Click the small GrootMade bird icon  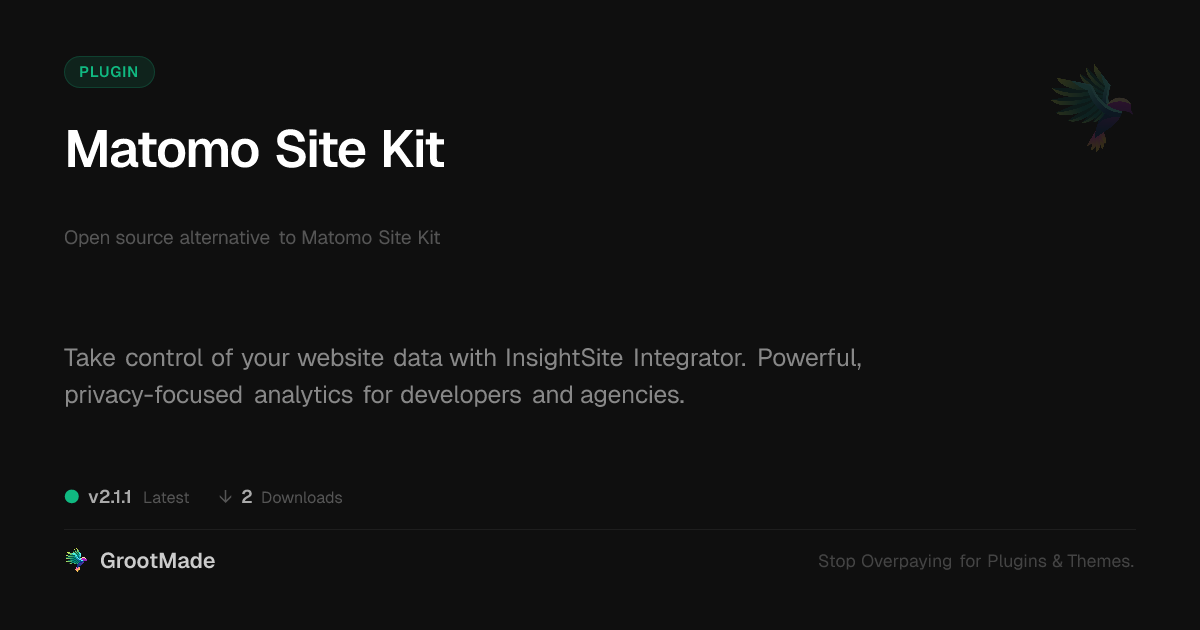coord(76,561)
